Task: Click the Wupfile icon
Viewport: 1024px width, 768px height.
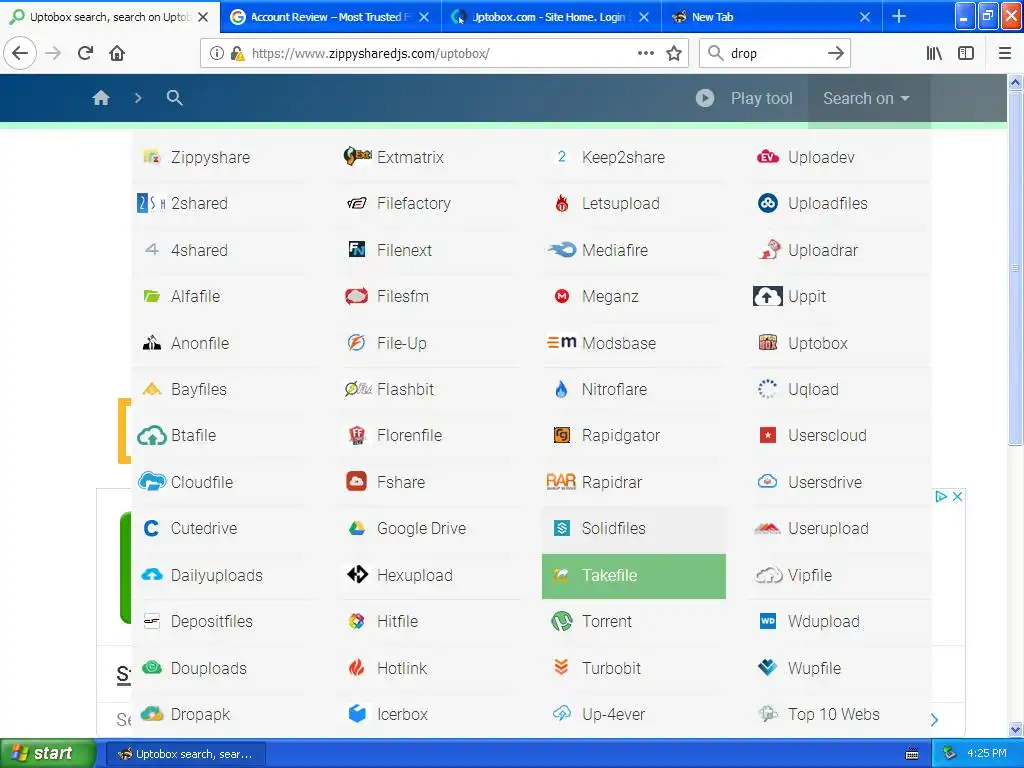Action: (767, 667)
